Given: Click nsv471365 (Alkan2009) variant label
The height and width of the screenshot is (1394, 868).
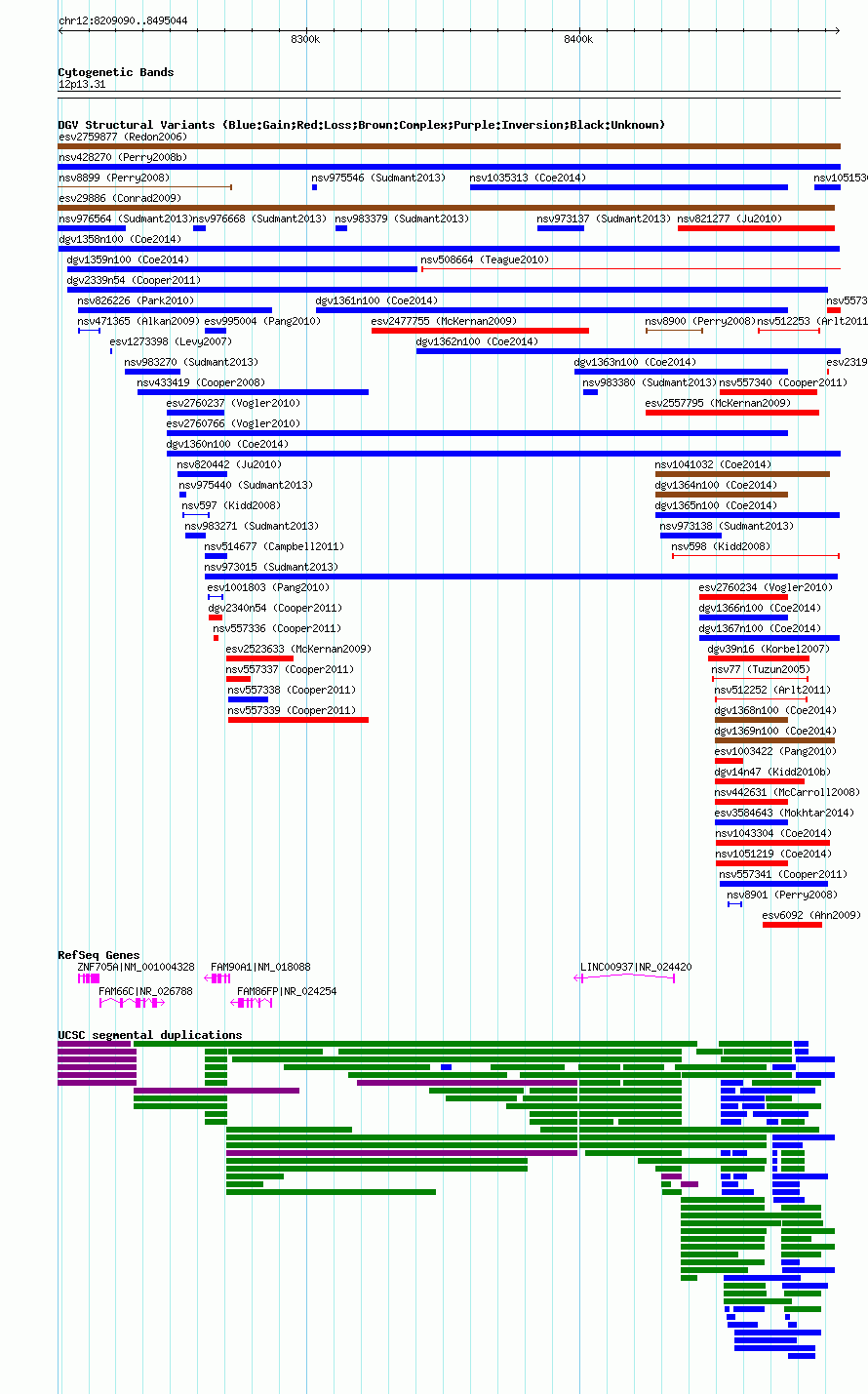Looking at the screenshot, I should click(x=138, y=321).
